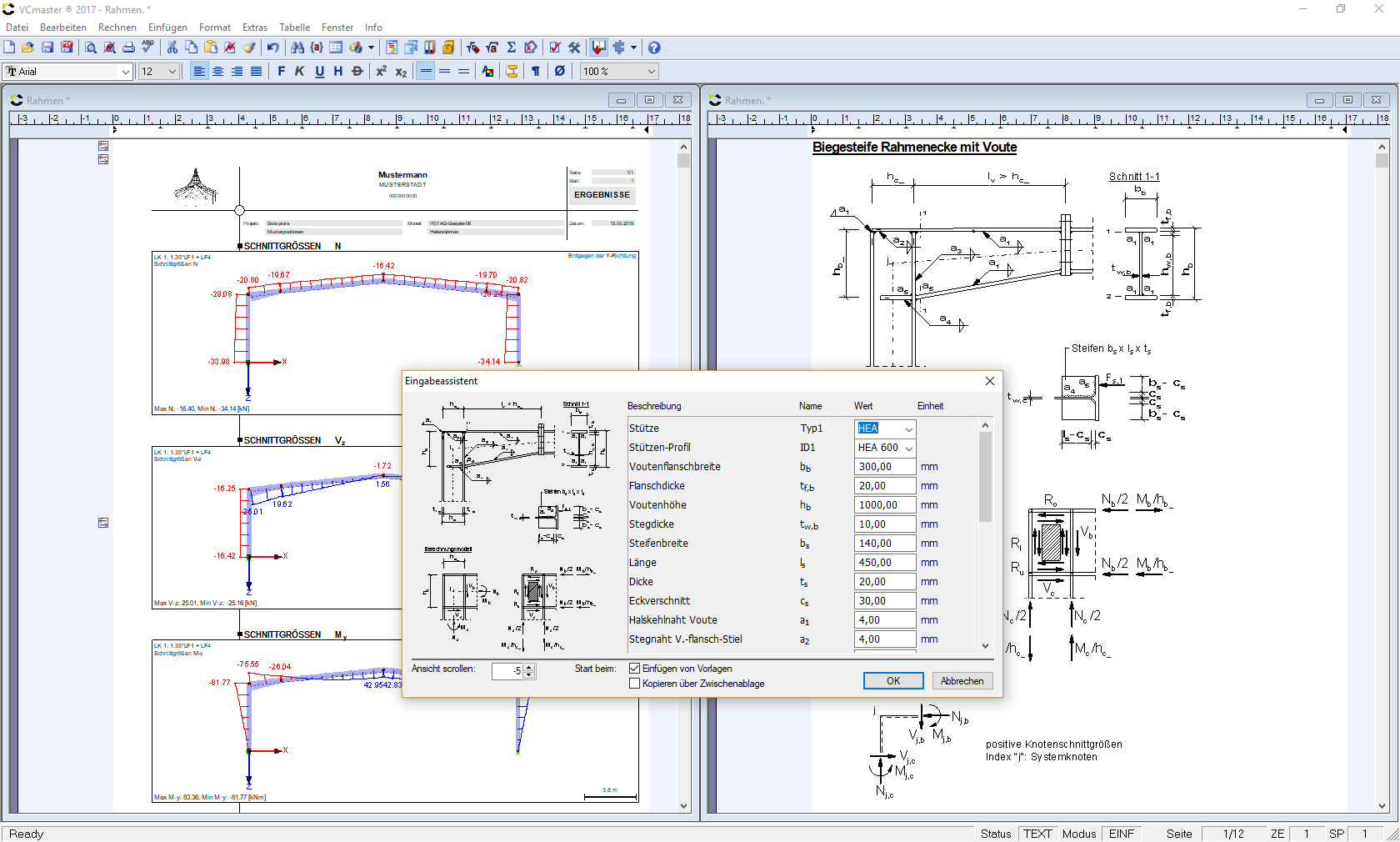Click the undo arrow icon
The height and width of the screenshot is (842, 1400).
click(x=272, y=48)
